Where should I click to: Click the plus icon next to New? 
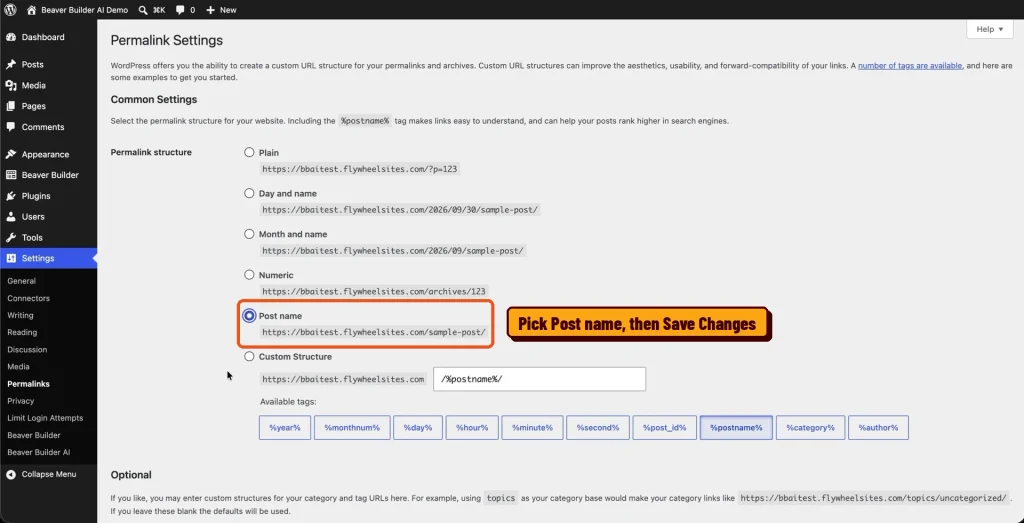point(210,10)
